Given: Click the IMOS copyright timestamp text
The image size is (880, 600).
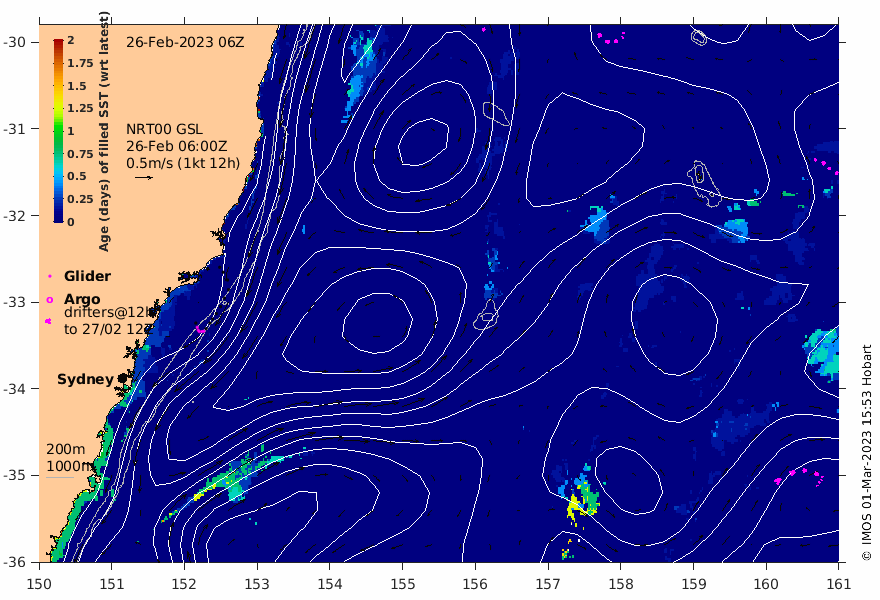Looking at the screenshot, I should click(867, 452).
